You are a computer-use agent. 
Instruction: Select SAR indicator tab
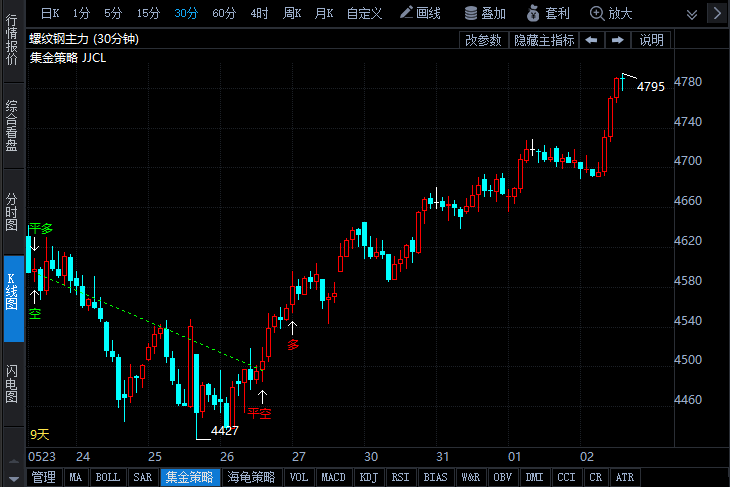click(143, 477)
